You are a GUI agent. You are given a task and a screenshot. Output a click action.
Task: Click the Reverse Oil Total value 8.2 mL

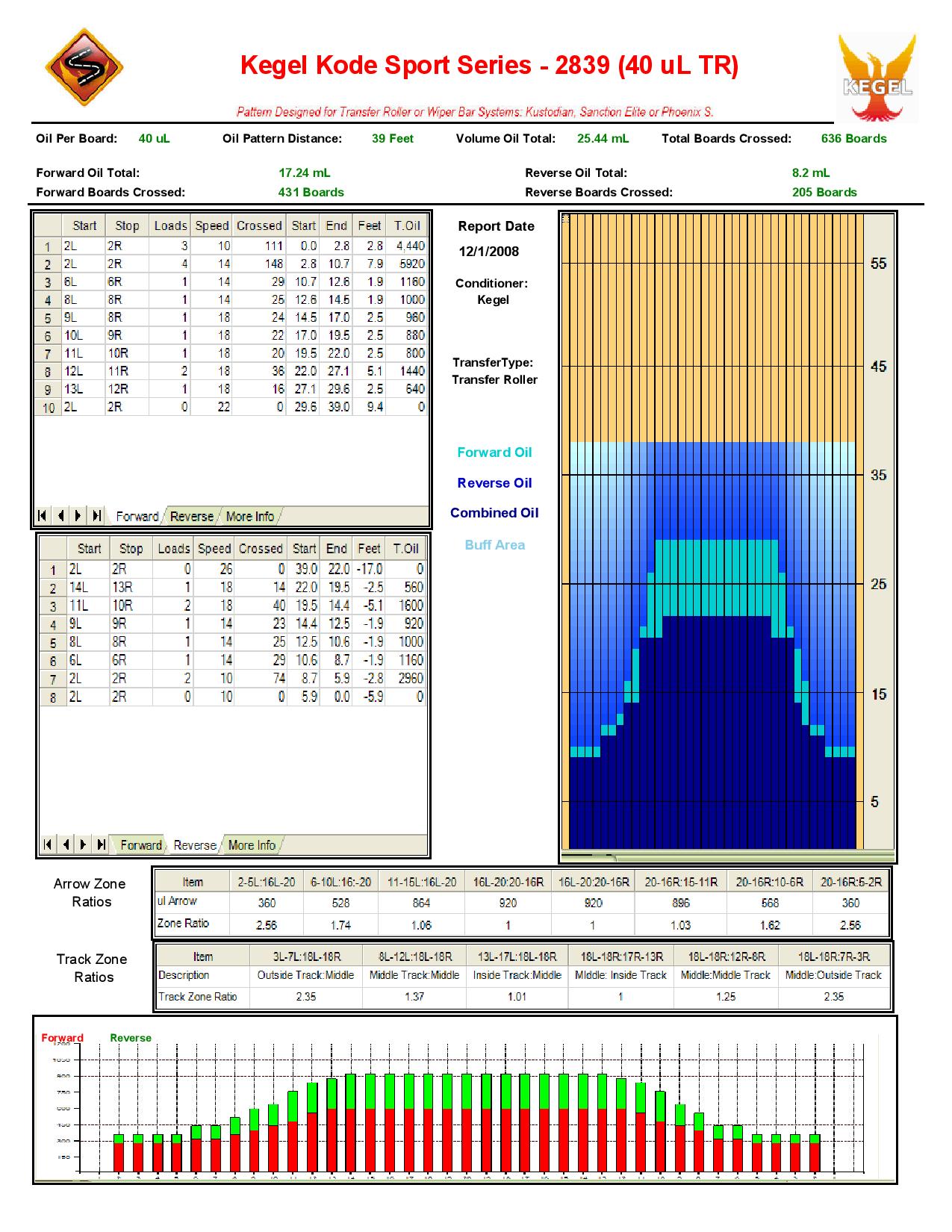(x=811, y=173)
